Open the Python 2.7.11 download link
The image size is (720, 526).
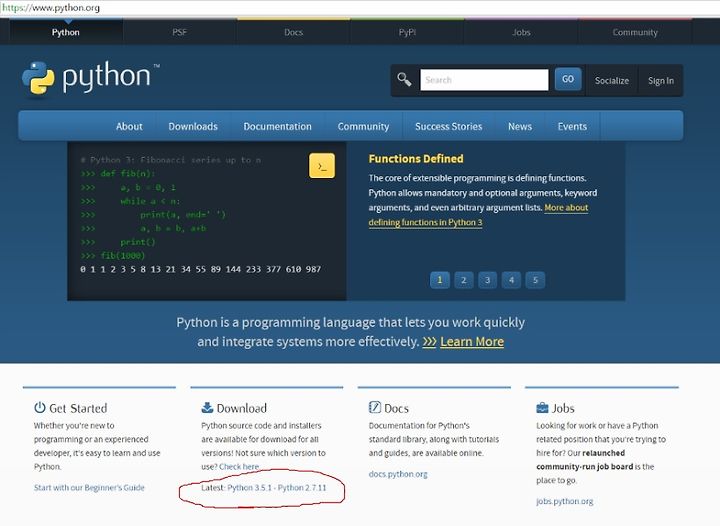pos(302,487)
